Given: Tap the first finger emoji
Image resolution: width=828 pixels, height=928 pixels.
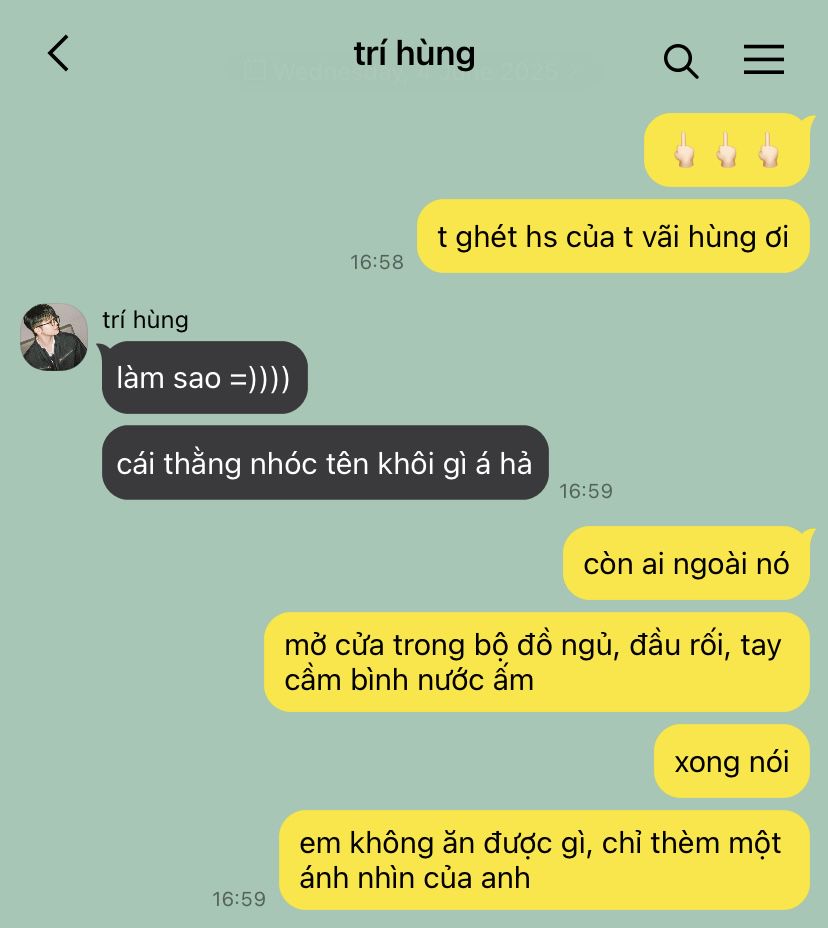Looking at the screenshot, I should point(685,149).
